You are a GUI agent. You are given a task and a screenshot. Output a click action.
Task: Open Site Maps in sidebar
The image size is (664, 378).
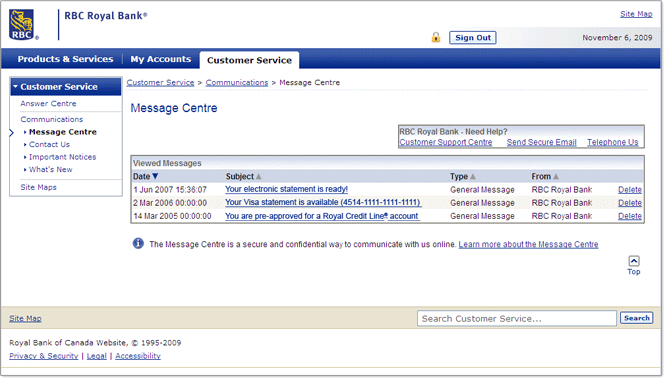[x=39, y=187]
